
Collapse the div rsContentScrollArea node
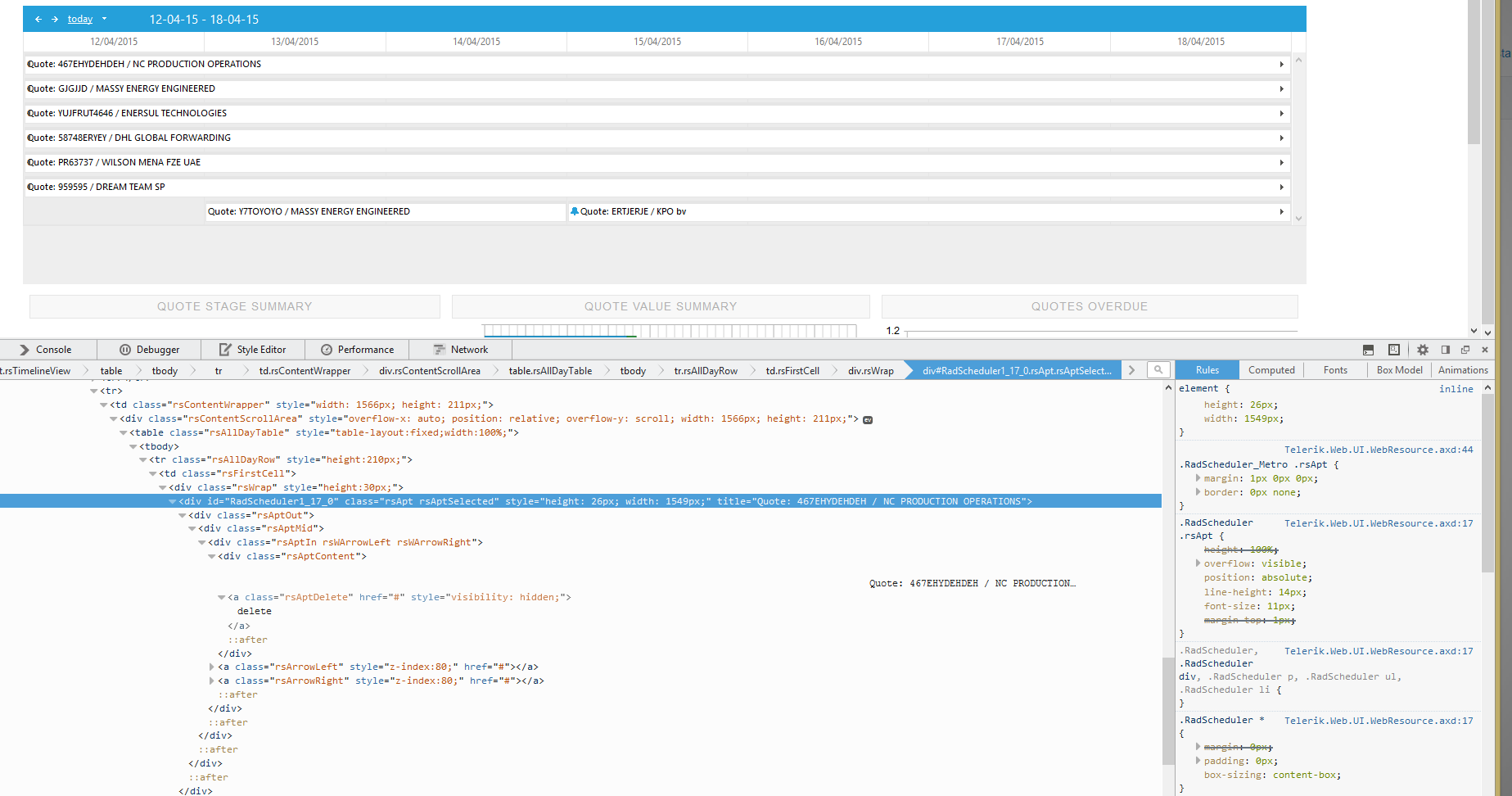click(114, 419)
